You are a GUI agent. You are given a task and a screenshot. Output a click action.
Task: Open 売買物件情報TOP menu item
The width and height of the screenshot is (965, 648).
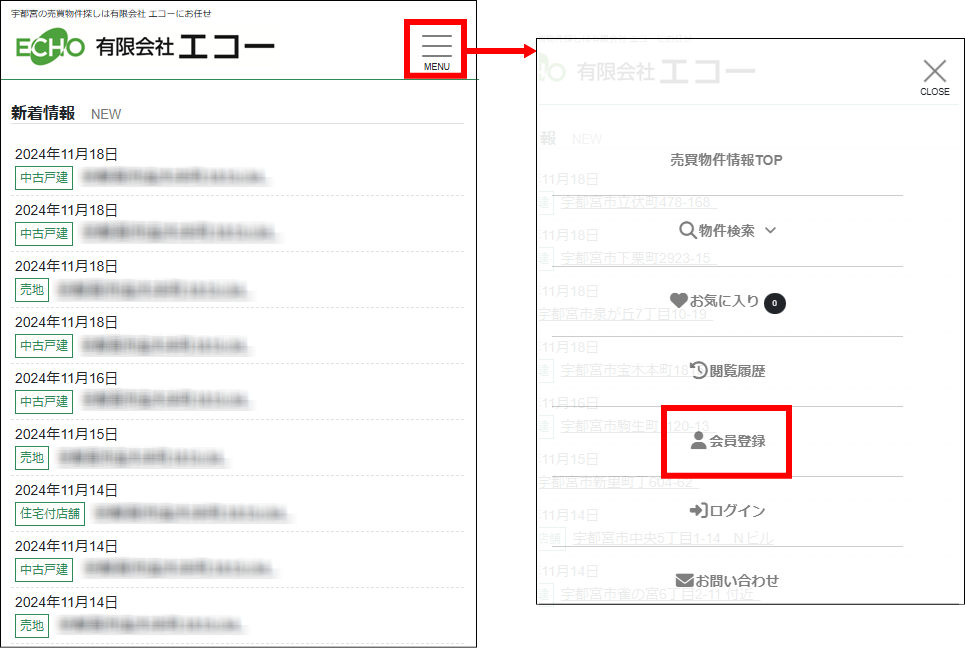click(726, 160)
